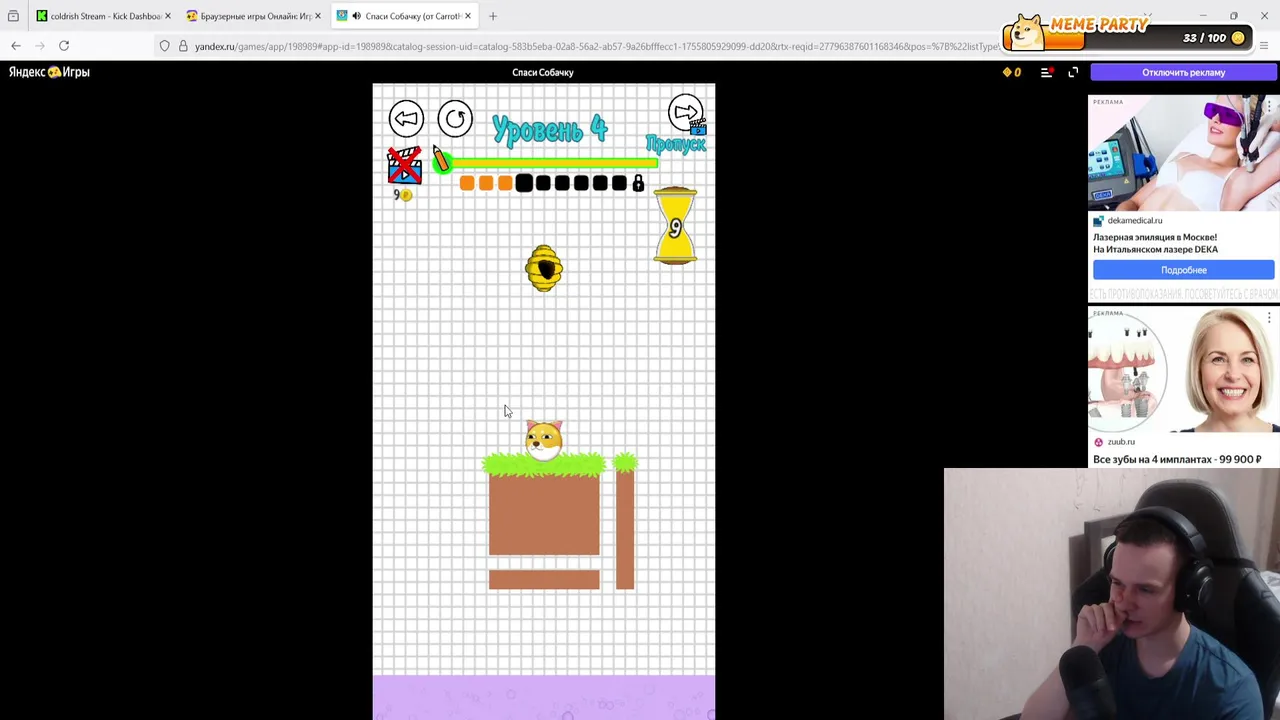The width and height of the screenshot is (1280, 720).
Task: Click the Все зубы на 4 имплантах text
Action: click(x=1177, y=459)
